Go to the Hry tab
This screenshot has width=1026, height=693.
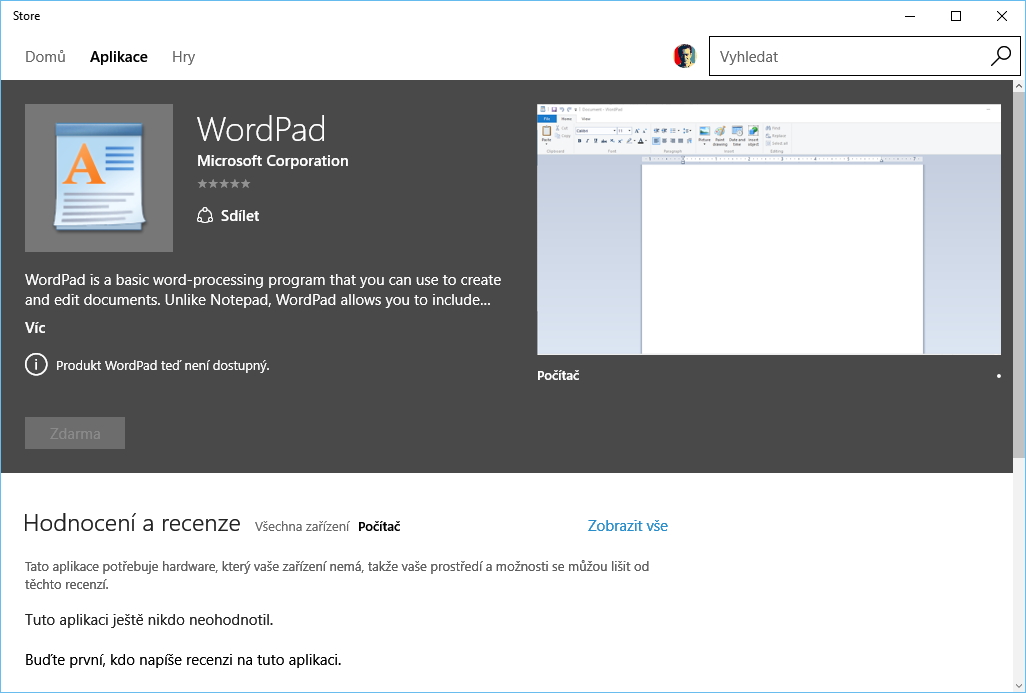point(183,57)
